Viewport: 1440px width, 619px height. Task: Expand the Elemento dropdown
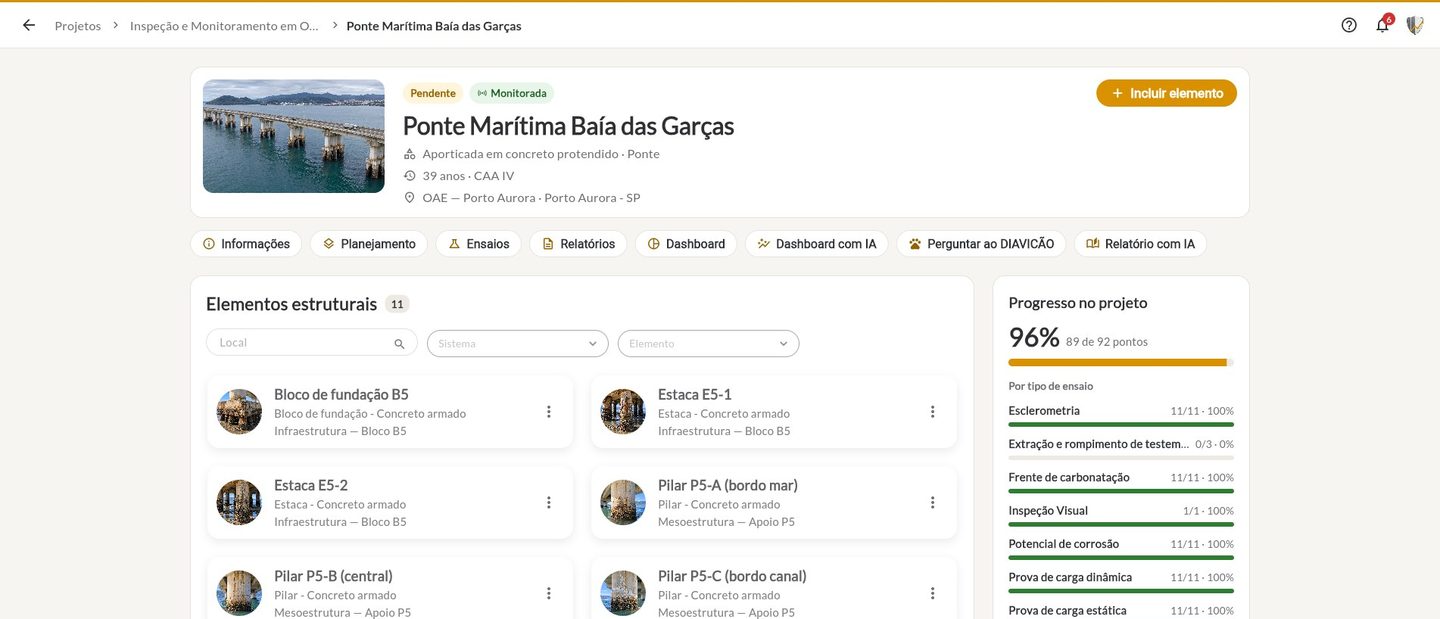pos(708,343)
